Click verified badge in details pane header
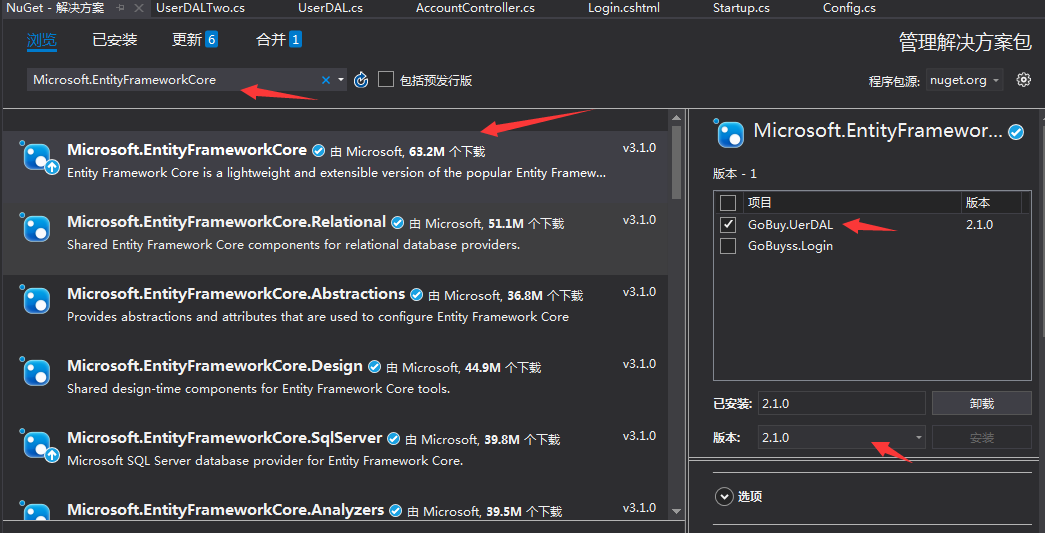The width and height of the screenshot is (1045, 533). point(1016,132)
